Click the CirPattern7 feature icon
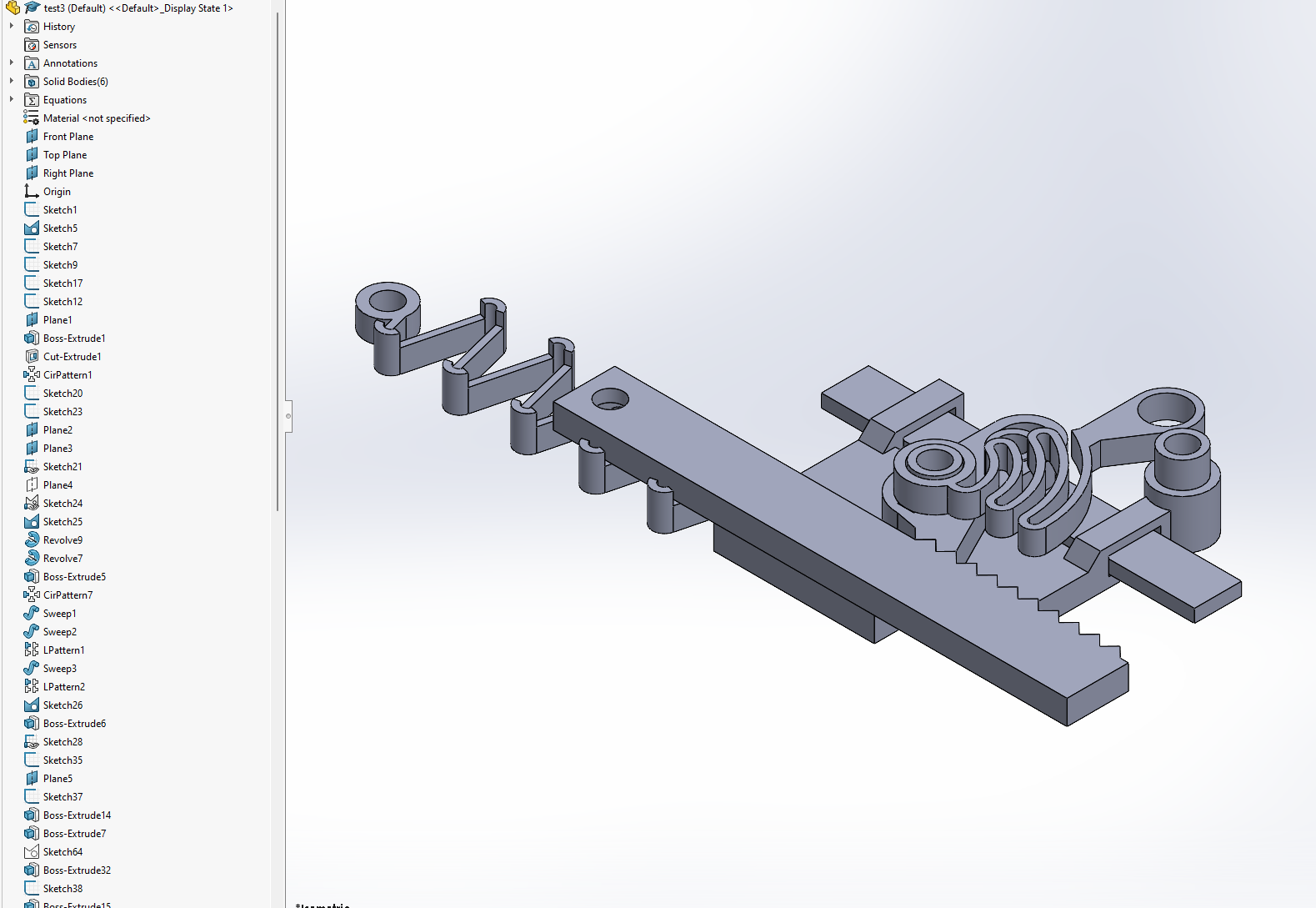Image resolution: width=1316 pixels, height=908 pixels. click(32, 595)
